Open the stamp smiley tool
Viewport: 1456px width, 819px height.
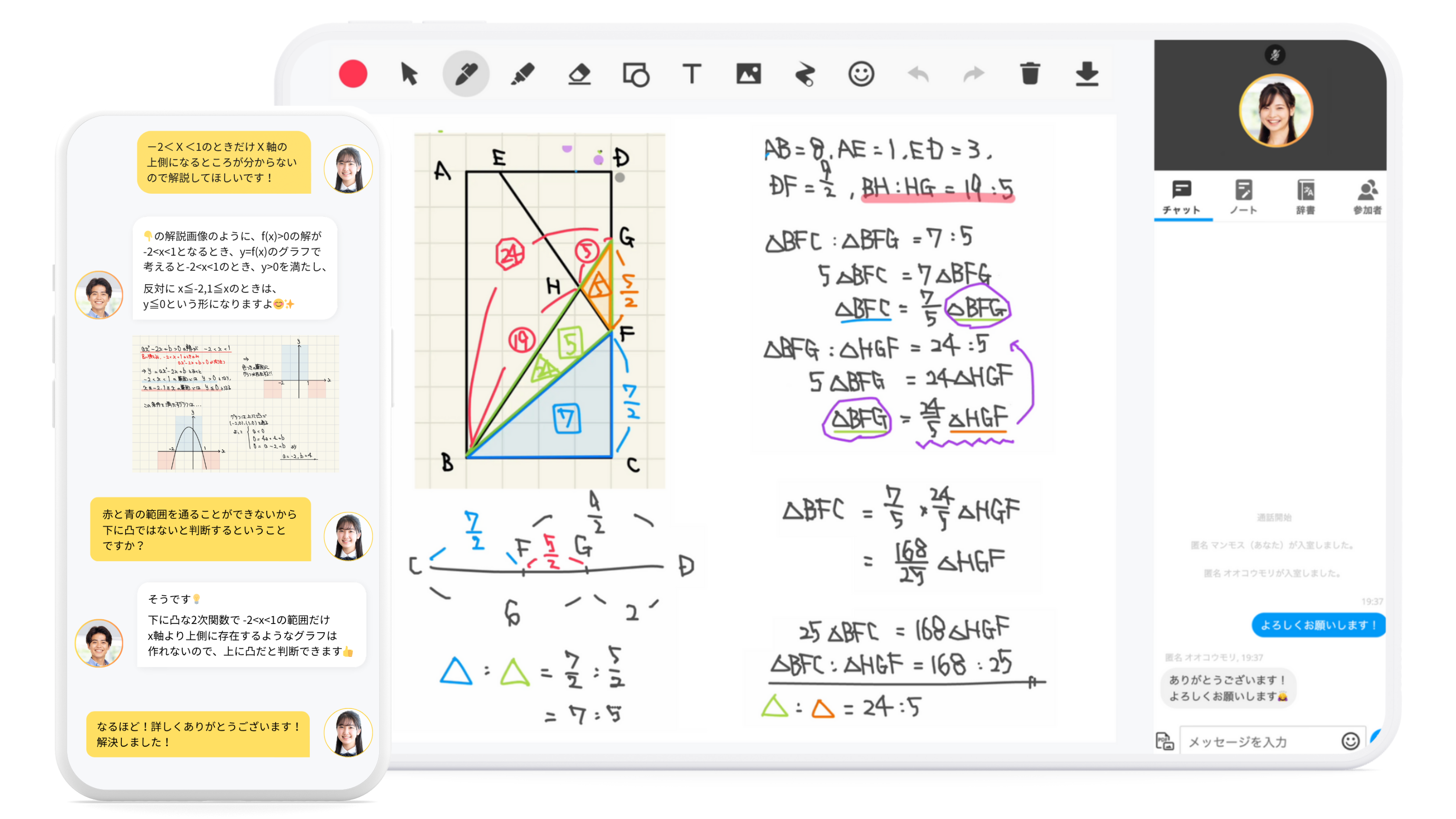click(x=861, y=74)
